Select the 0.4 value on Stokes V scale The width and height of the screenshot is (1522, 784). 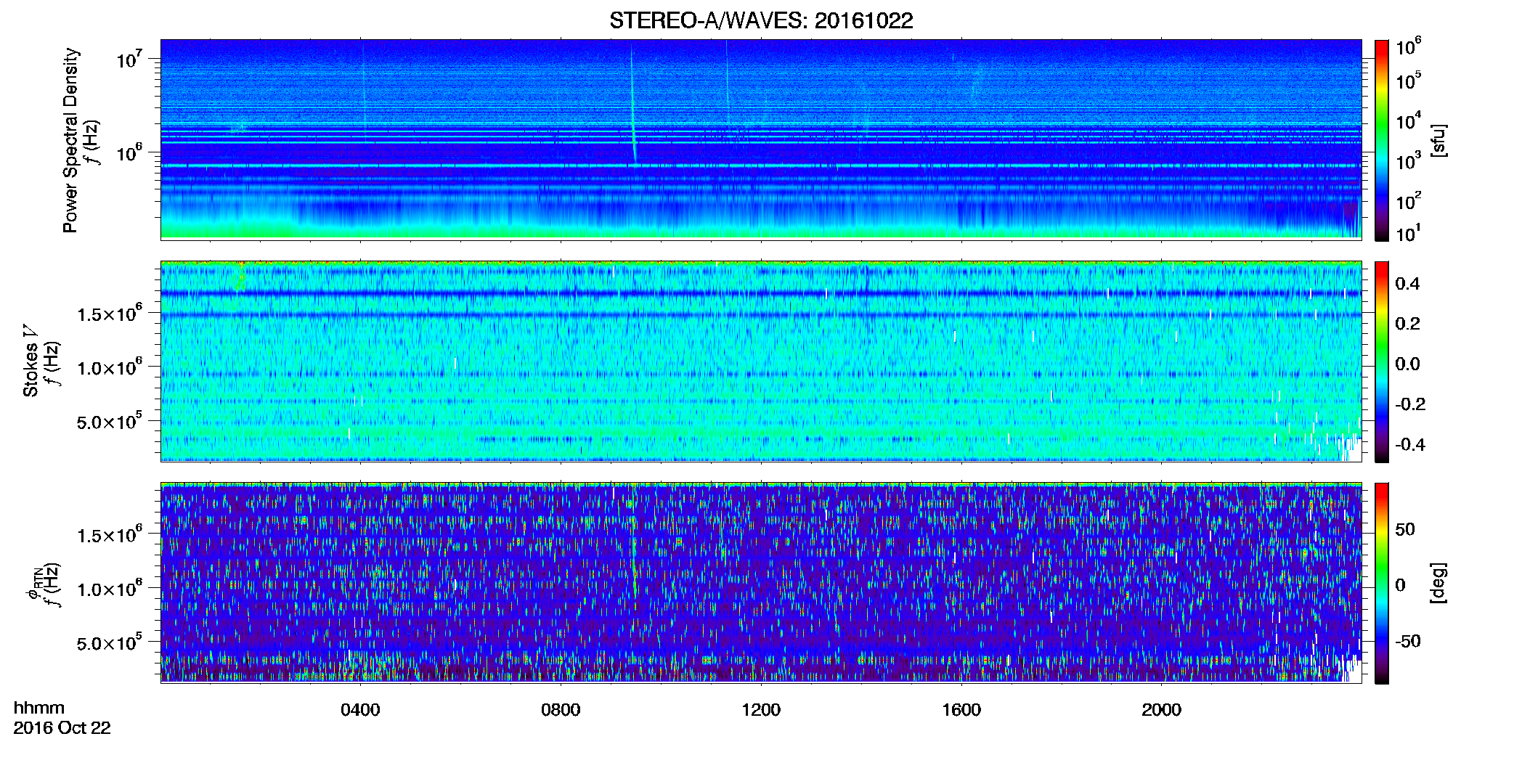(1407, 284)
